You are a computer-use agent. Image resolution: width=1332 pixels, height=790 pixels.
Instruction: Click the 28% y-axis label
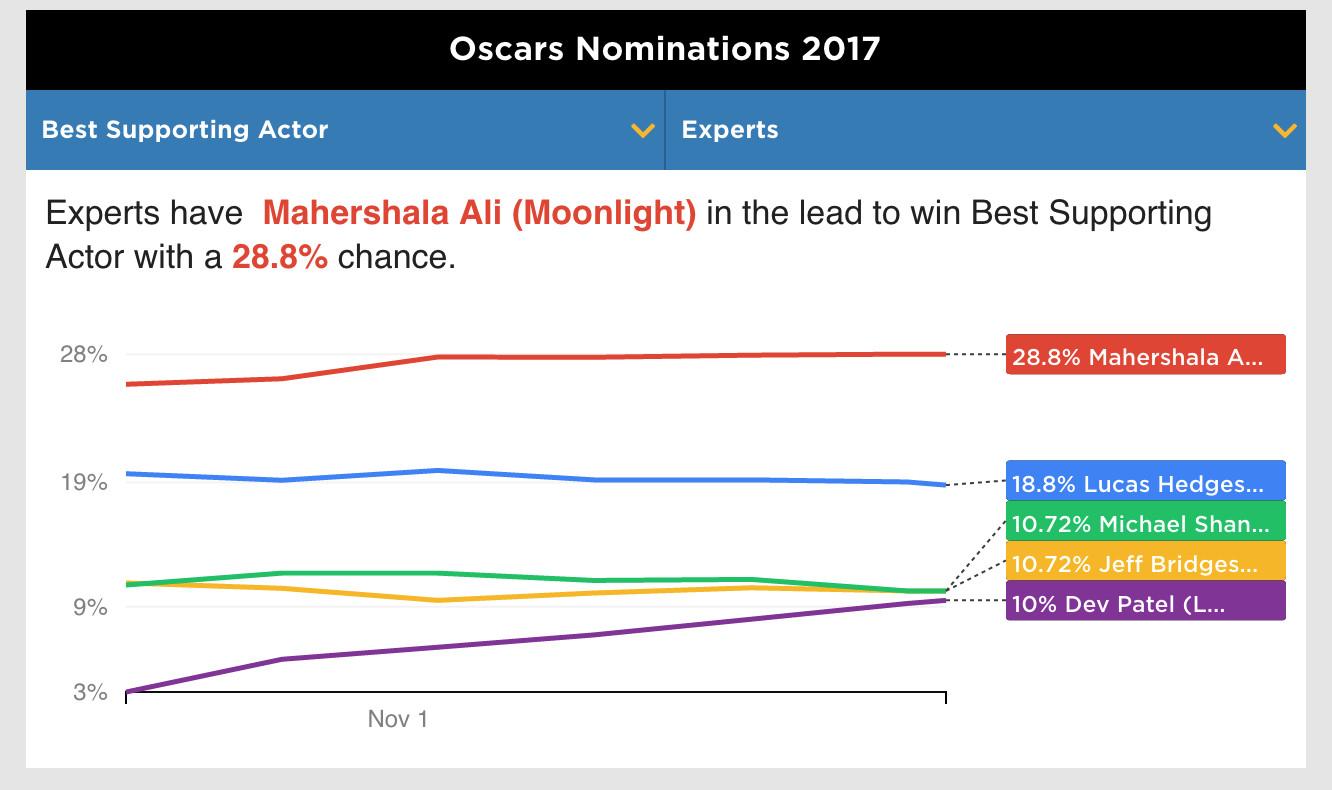tap(84, 354)
